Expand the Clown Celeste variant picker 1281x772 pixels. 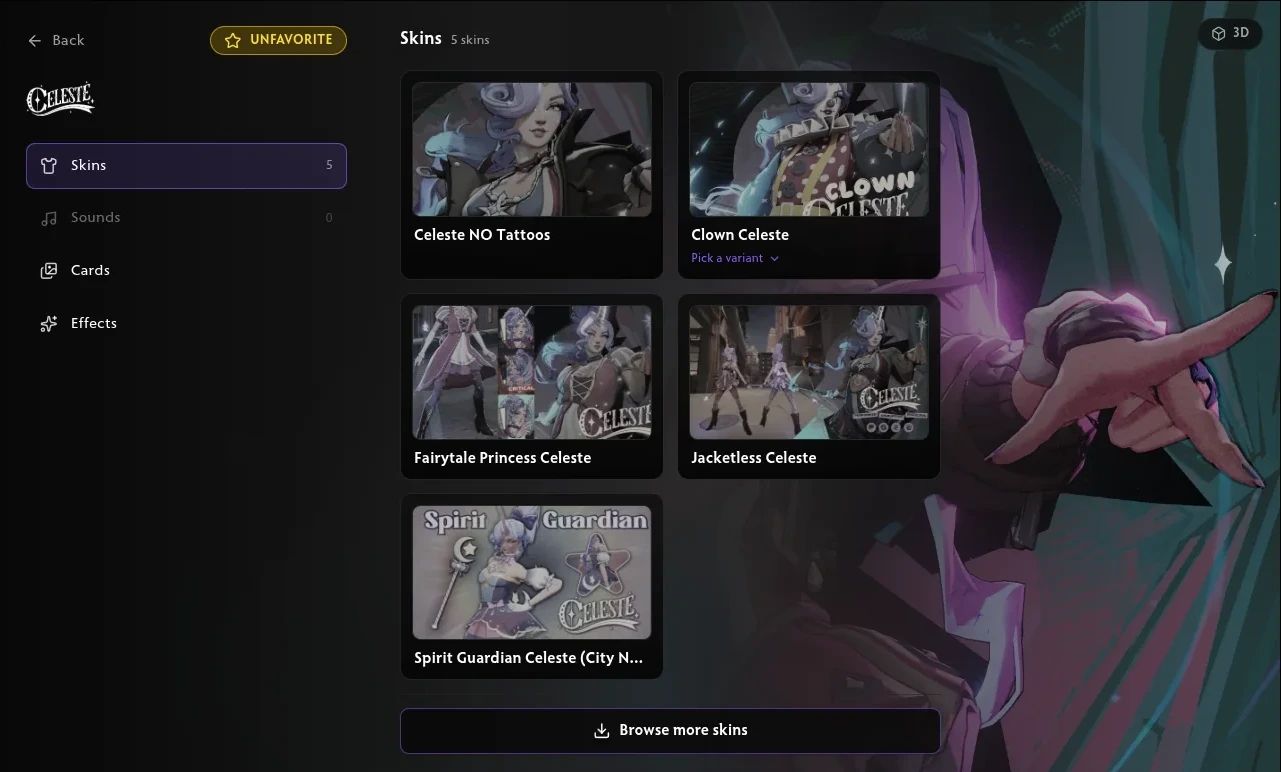(735, 258)
